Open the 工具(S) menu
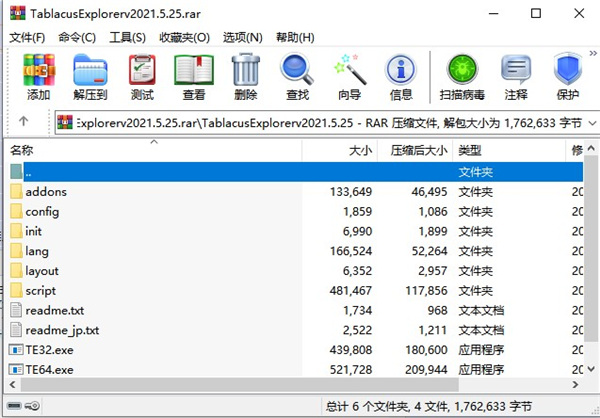The height and width of the screenshot is (418, 600). pos(127,38)
